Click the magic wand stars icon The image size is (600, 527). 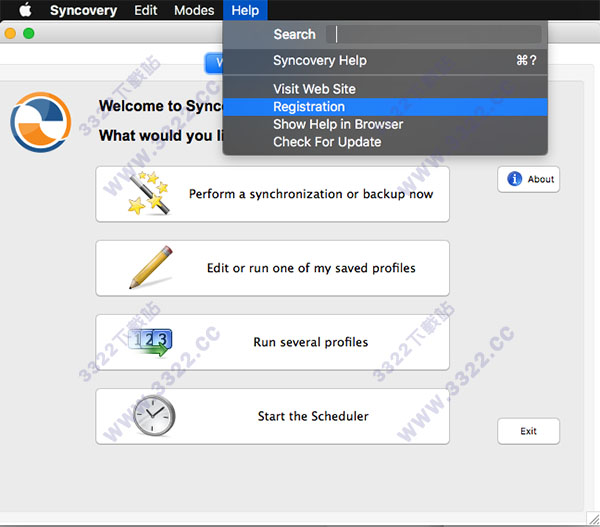[148, 193]
